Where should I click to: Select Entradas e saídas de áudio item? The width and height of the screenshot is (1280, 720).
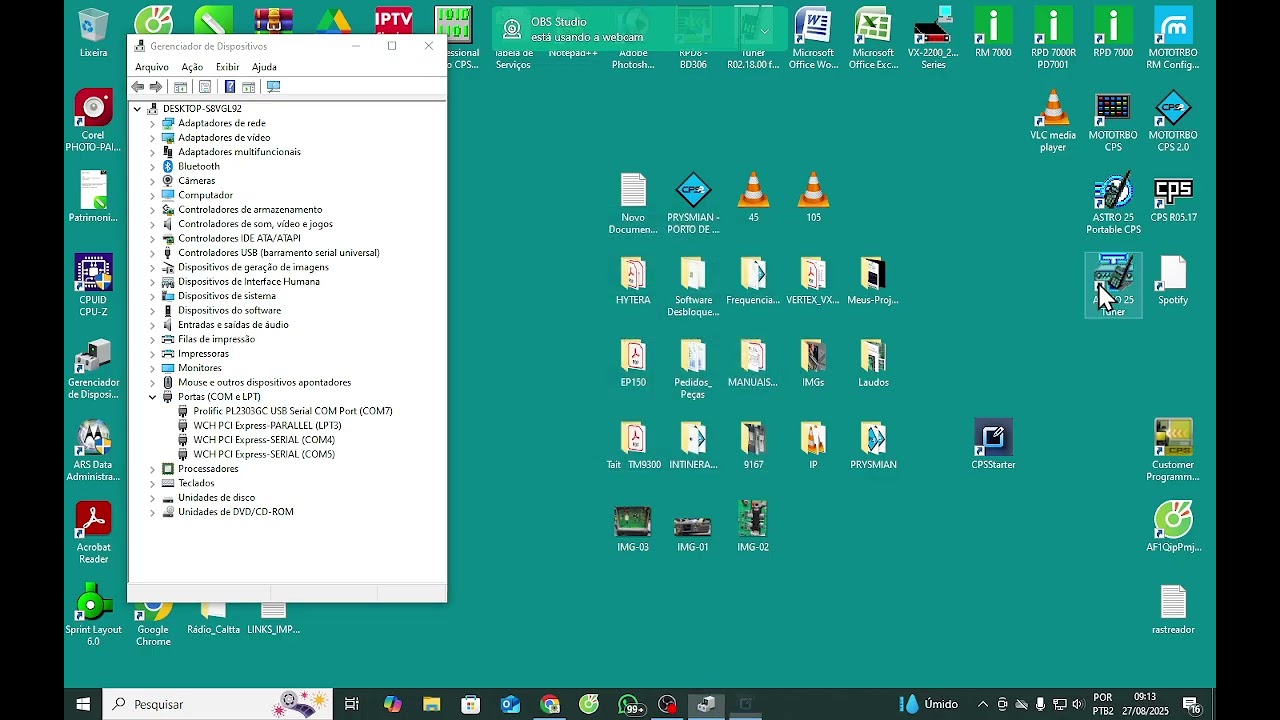pyautogui.click(x=233, y=325)
